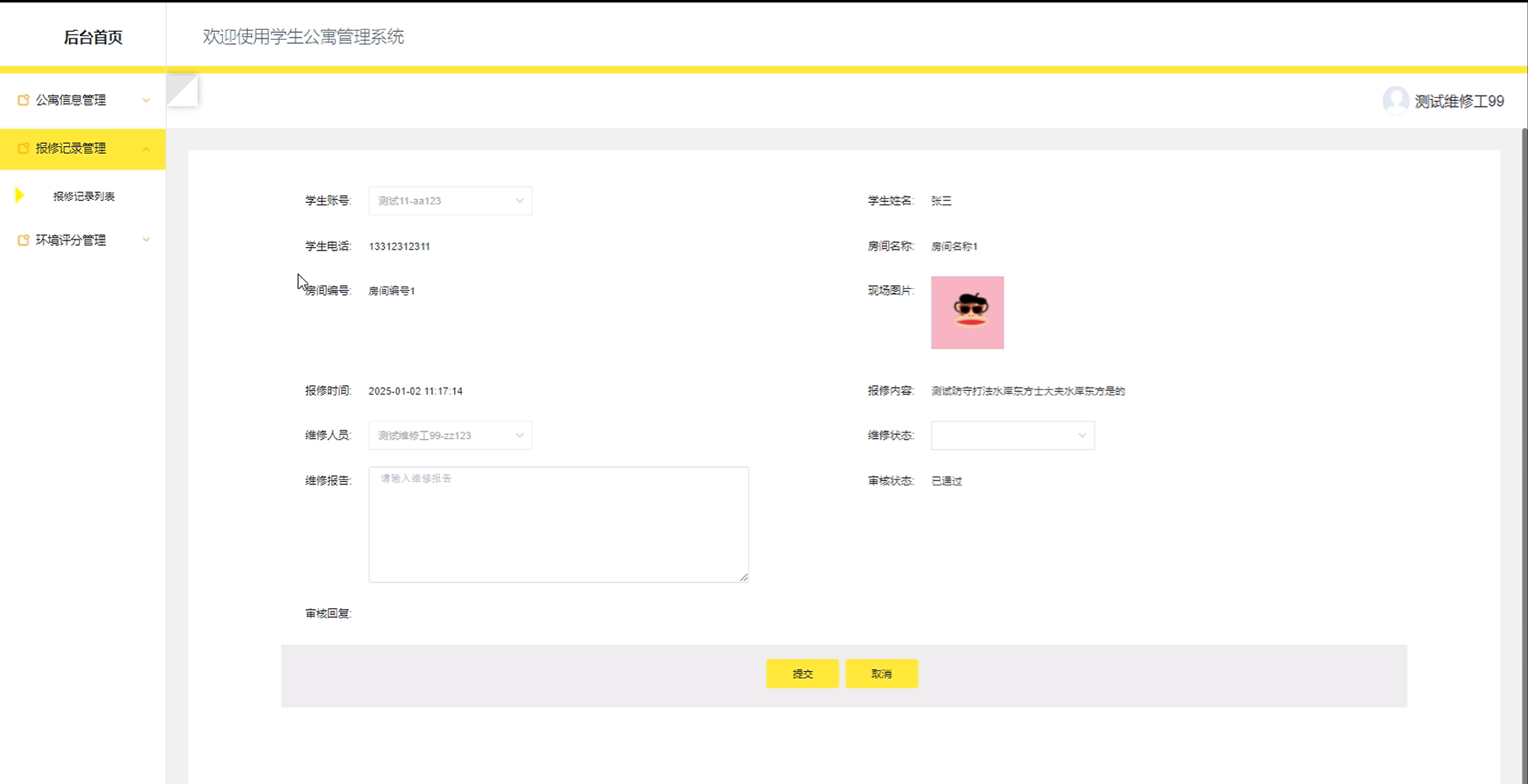The width and height of the screenshot is (1528, 784).
Task: Click the 公寓信息管理 menu icon
Action: tap(23, 100)
